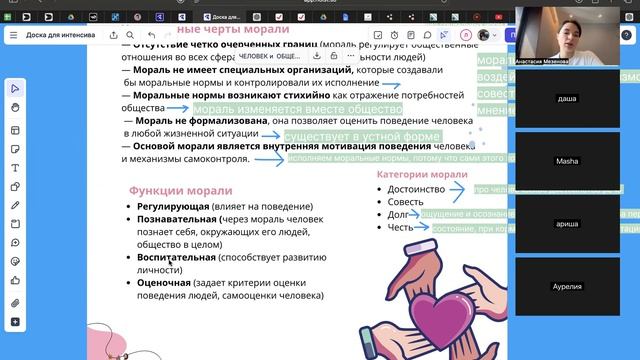This screenshot has width=640, height=360.
Task: Click the pink 'Л' participant avatar
Action: pos(466,35)
